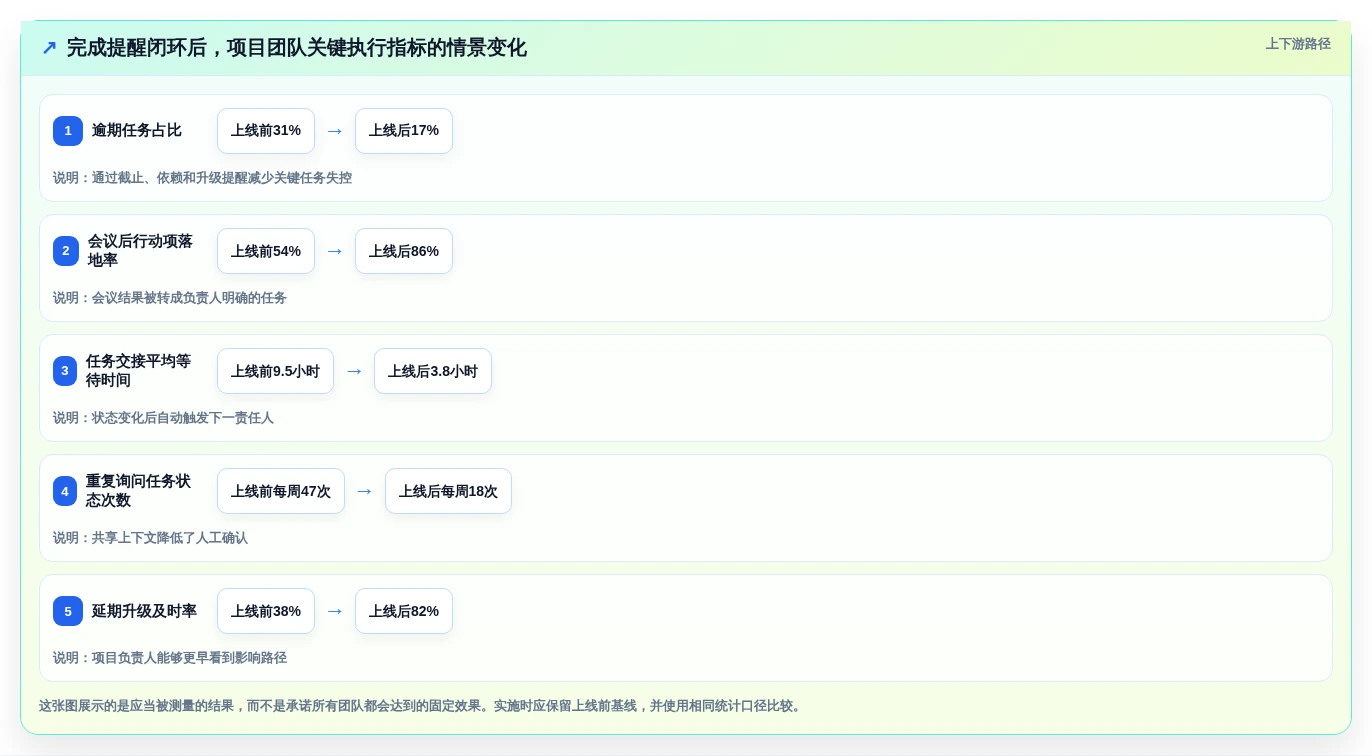Select the 上线后82% chip
1372x756 pixels.
pos(404,611)
